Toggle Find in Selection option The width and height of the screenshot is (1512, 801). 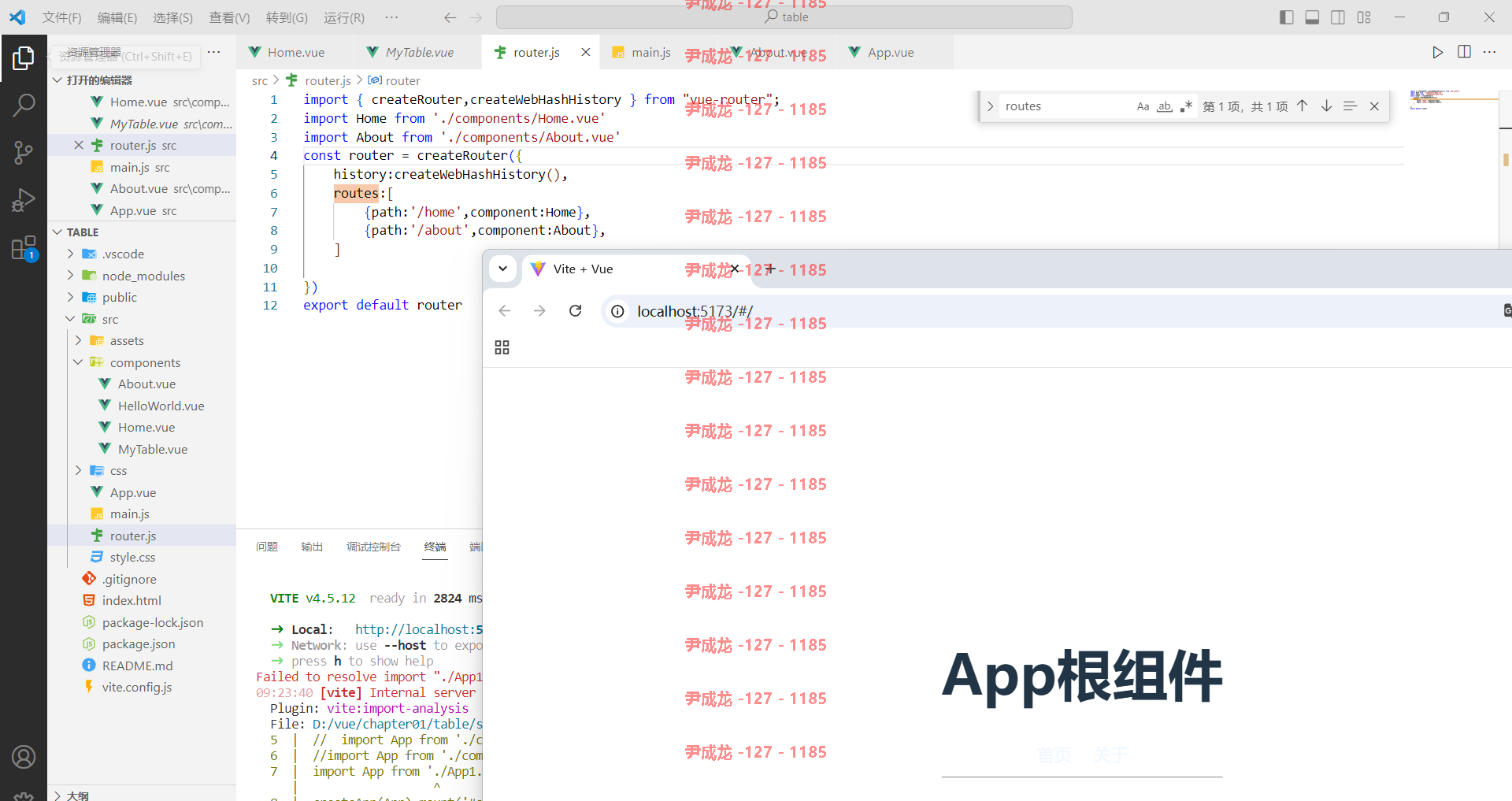[x=1351, y=106]
